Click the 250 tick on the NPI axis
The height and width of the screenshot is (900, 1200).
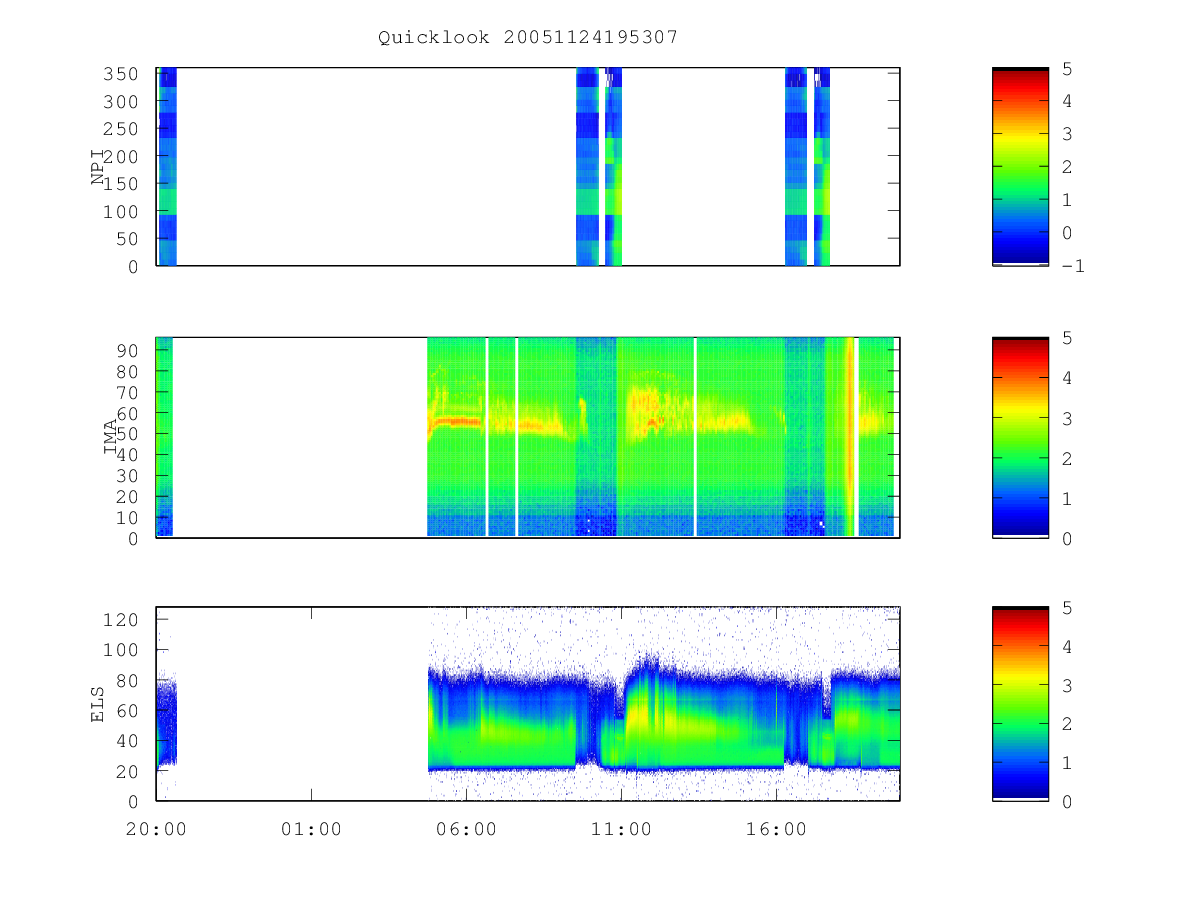tap(121, 129)
